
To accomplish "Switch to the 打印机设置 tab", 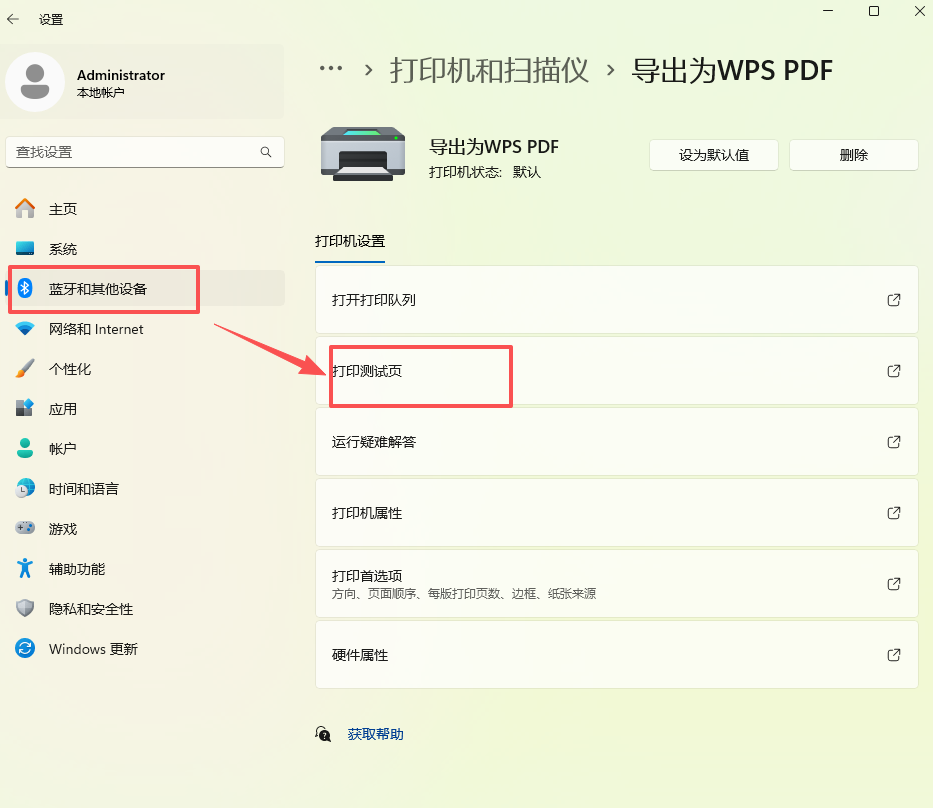I will tap(349, 241).
